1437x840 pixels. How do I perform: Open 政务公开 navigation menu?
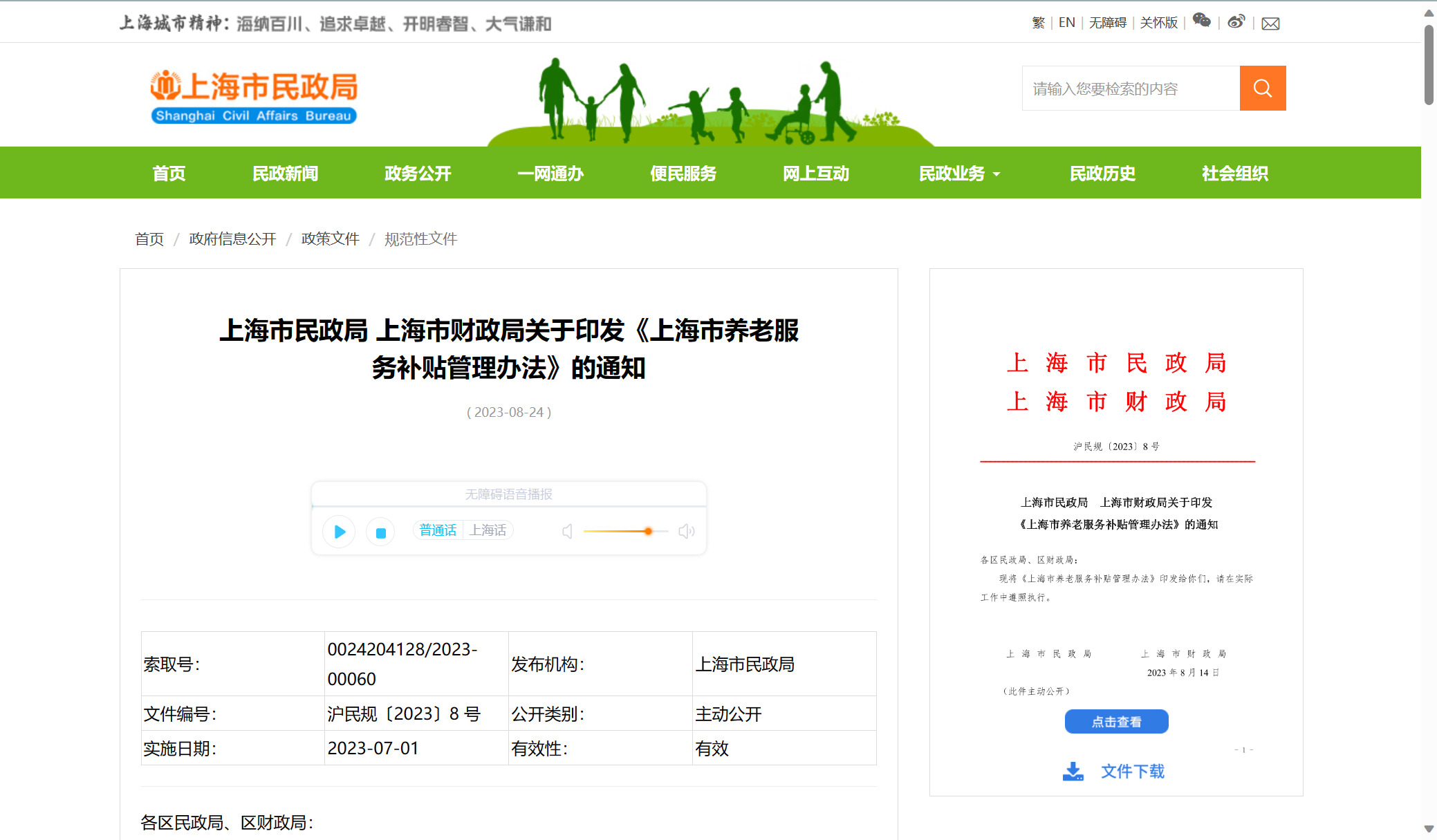click(418, 174)
